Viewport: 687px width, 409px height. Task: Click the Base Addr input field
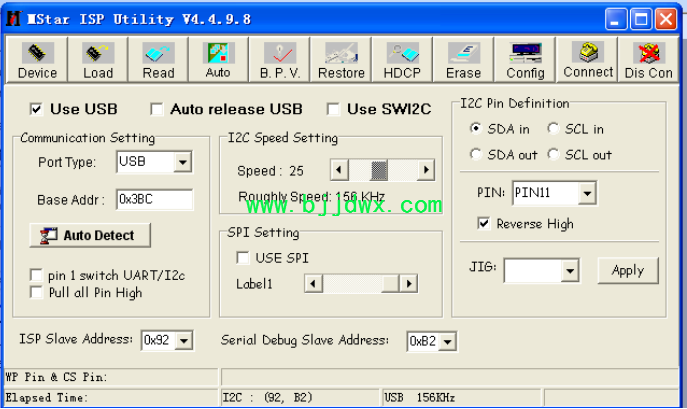coord(154,199)
